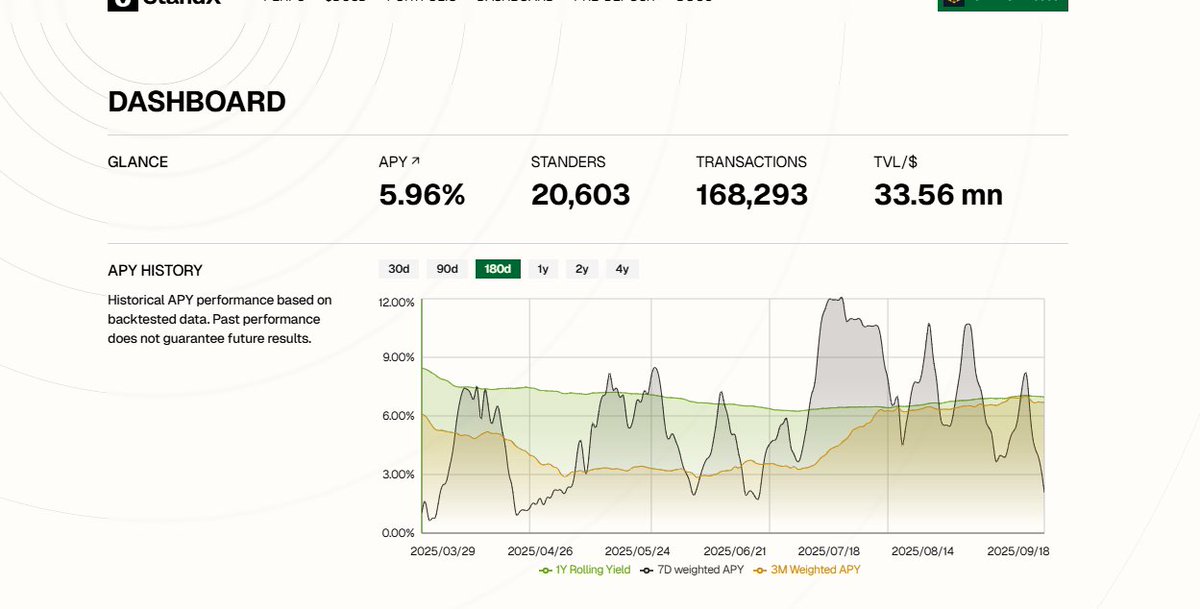1200x609 pixels.
Task: Click the TRANSACTIONS label
Action: tap(751, 162)
